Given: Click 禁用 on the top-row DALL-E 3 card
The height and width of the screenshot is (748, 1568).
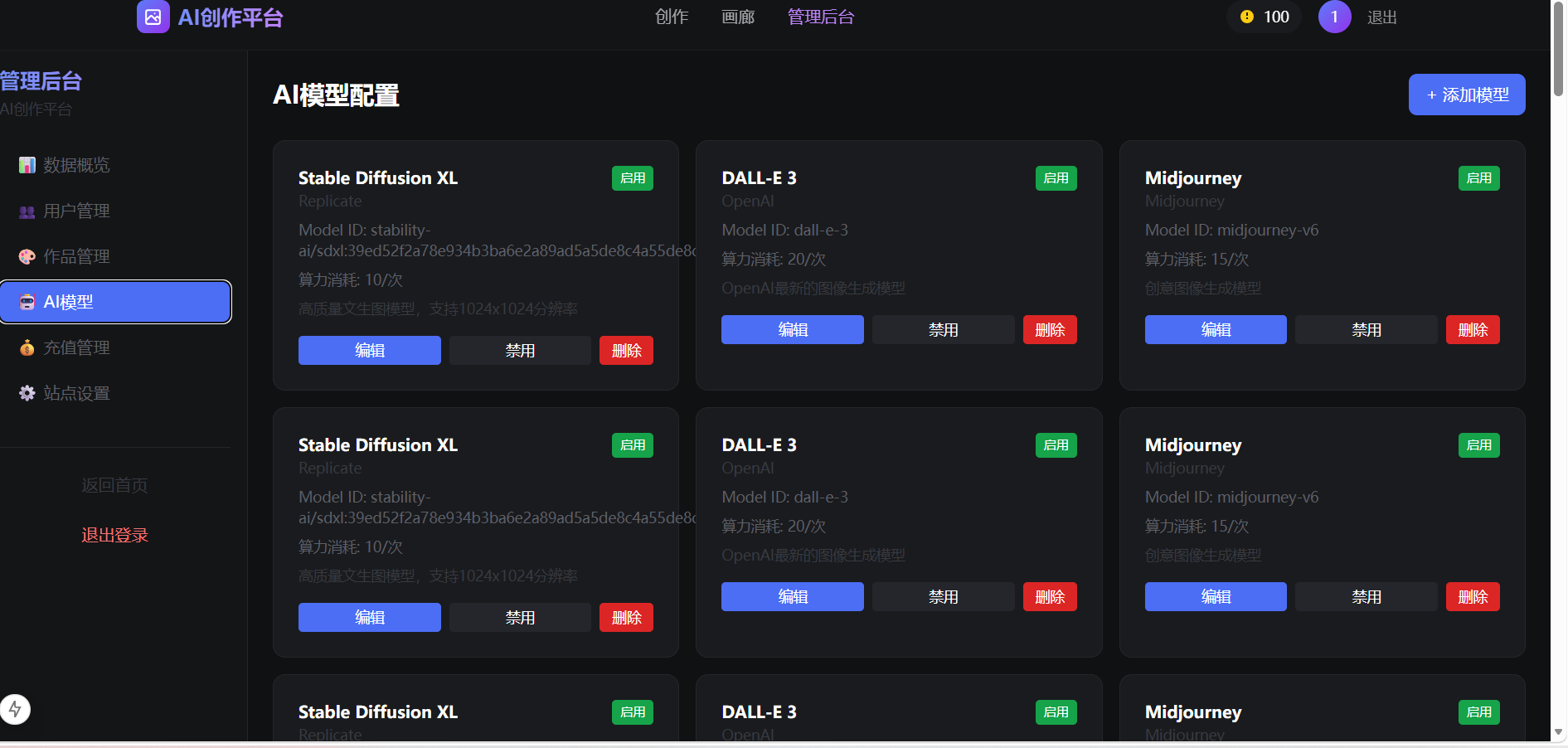Looking at the screenshot, I should point(944,329).
